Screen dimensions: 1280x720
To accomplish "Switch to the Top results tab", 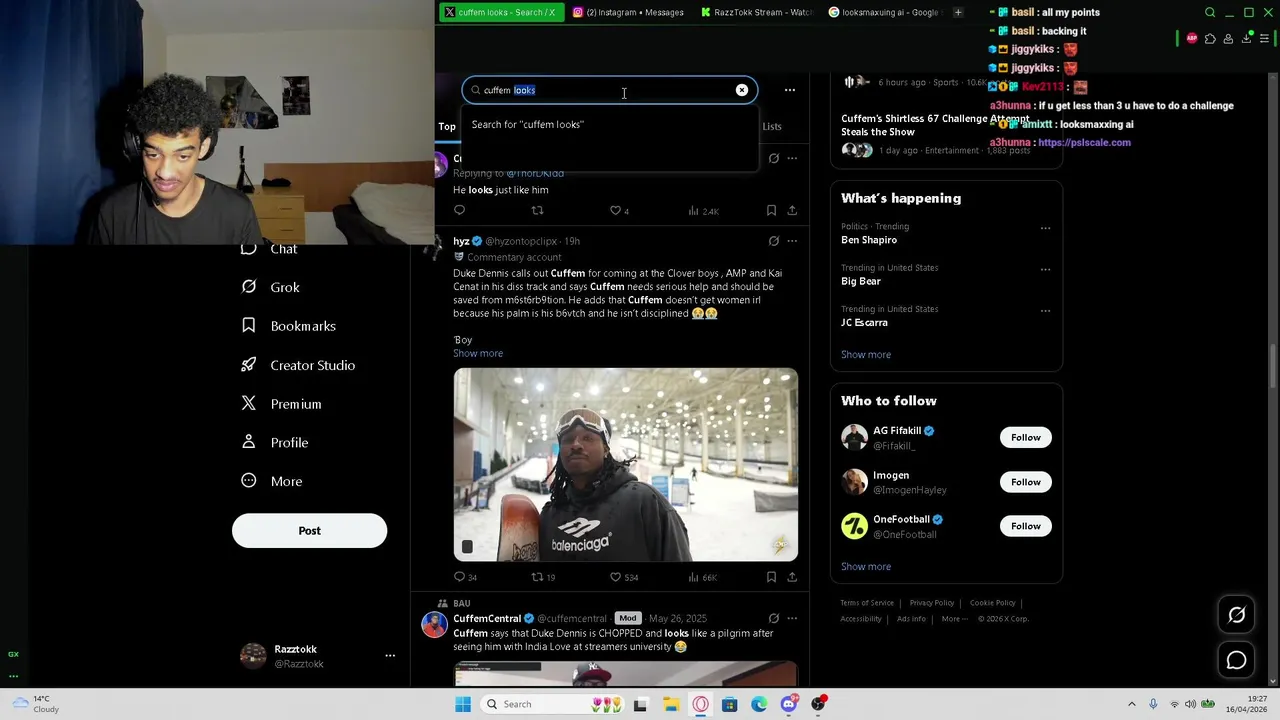I will (x=447, y=126).
